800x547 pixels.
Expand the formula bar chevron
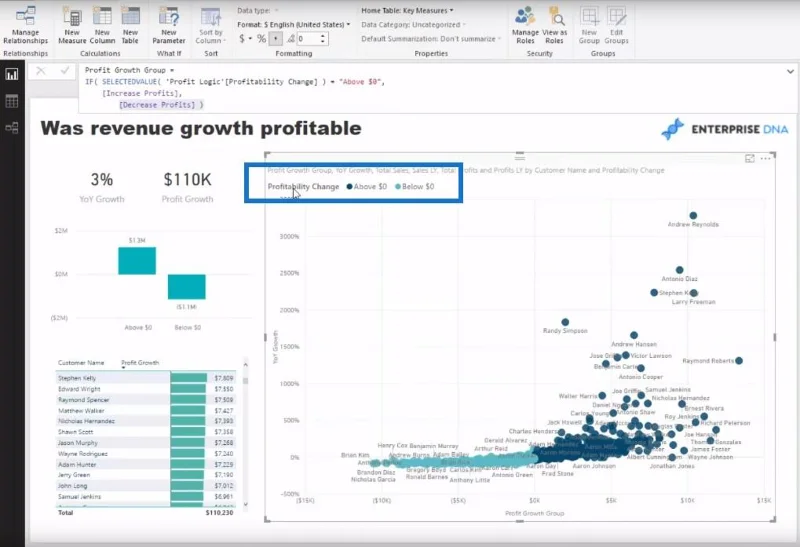tap(790, 71)
